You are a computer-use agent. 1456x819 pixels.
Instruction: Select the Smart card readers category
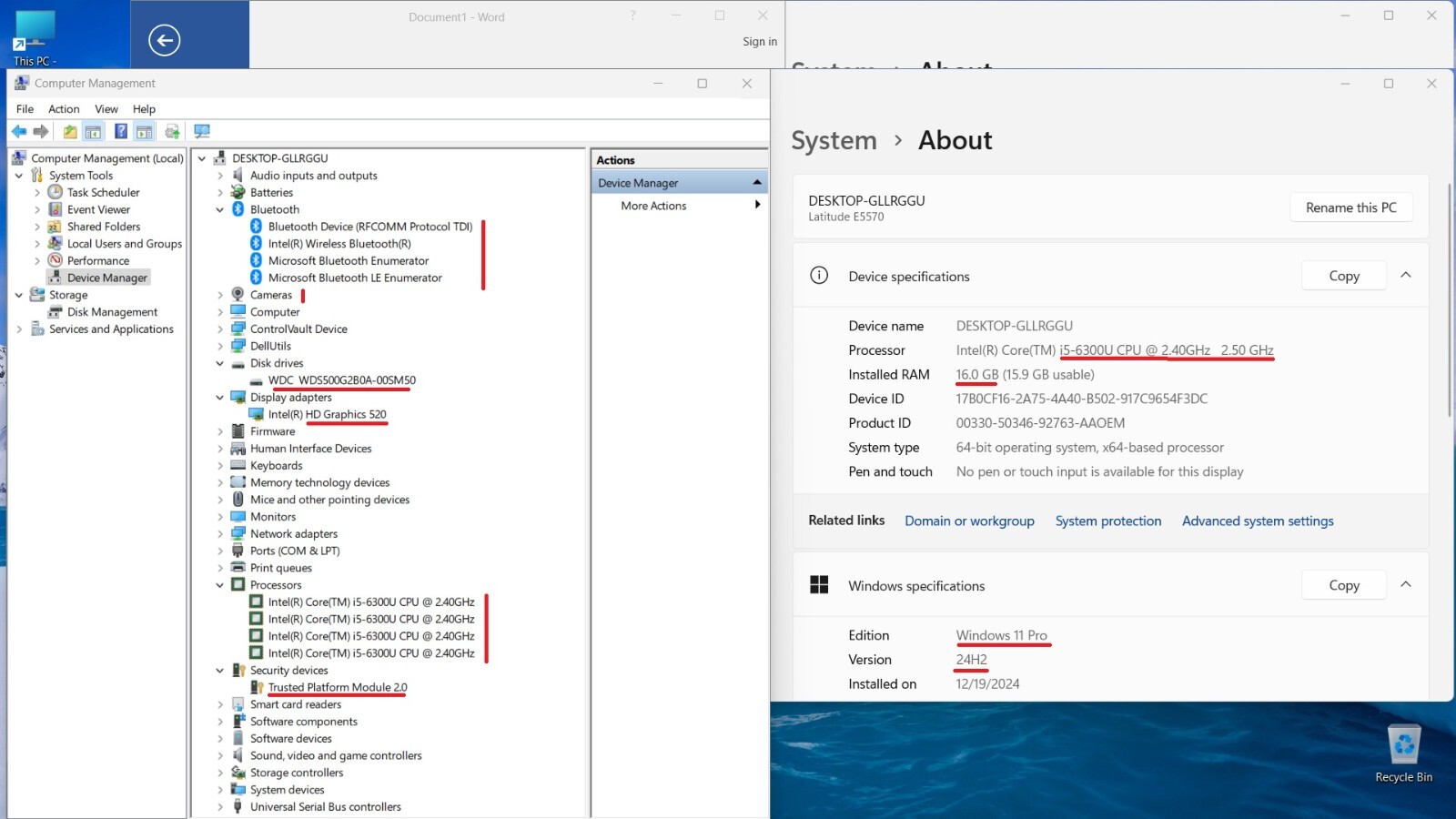[296, 704]
